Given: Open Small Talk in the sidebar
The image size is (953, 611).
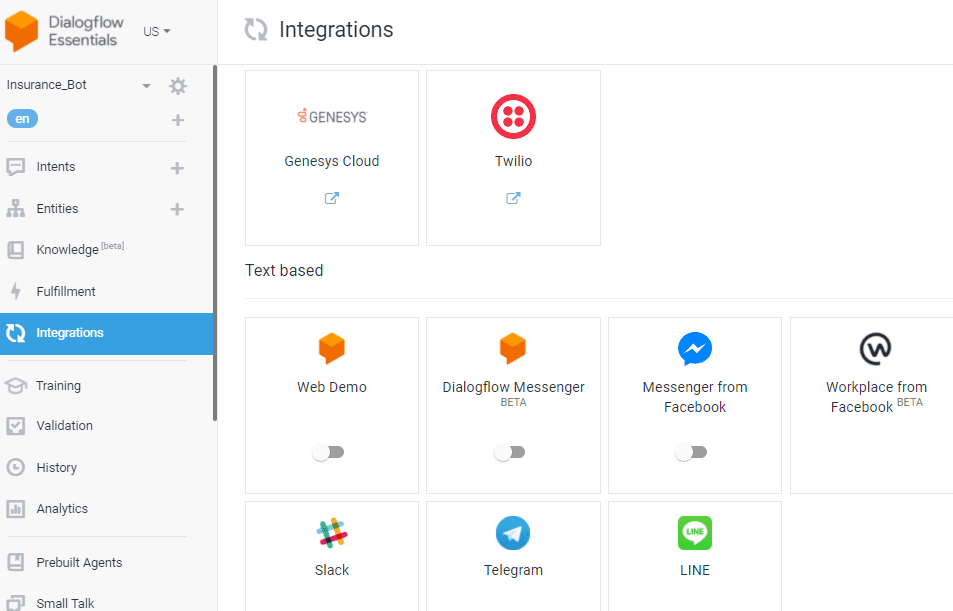Looking at the screenshot, I should [65, 603].
